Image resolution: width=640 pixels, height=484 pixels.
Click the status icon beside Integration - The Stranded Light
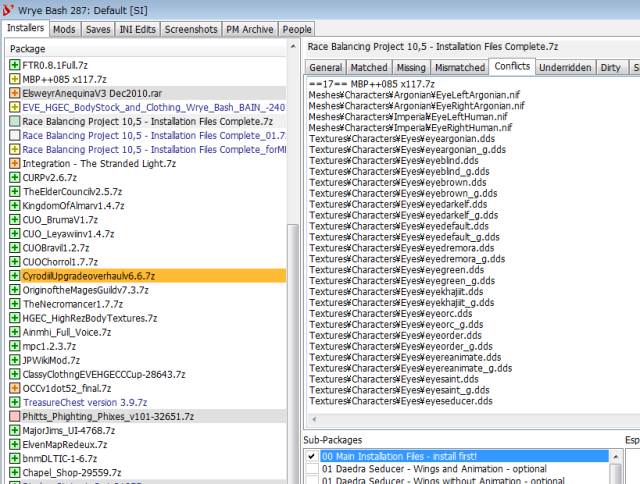click(14, 163)
